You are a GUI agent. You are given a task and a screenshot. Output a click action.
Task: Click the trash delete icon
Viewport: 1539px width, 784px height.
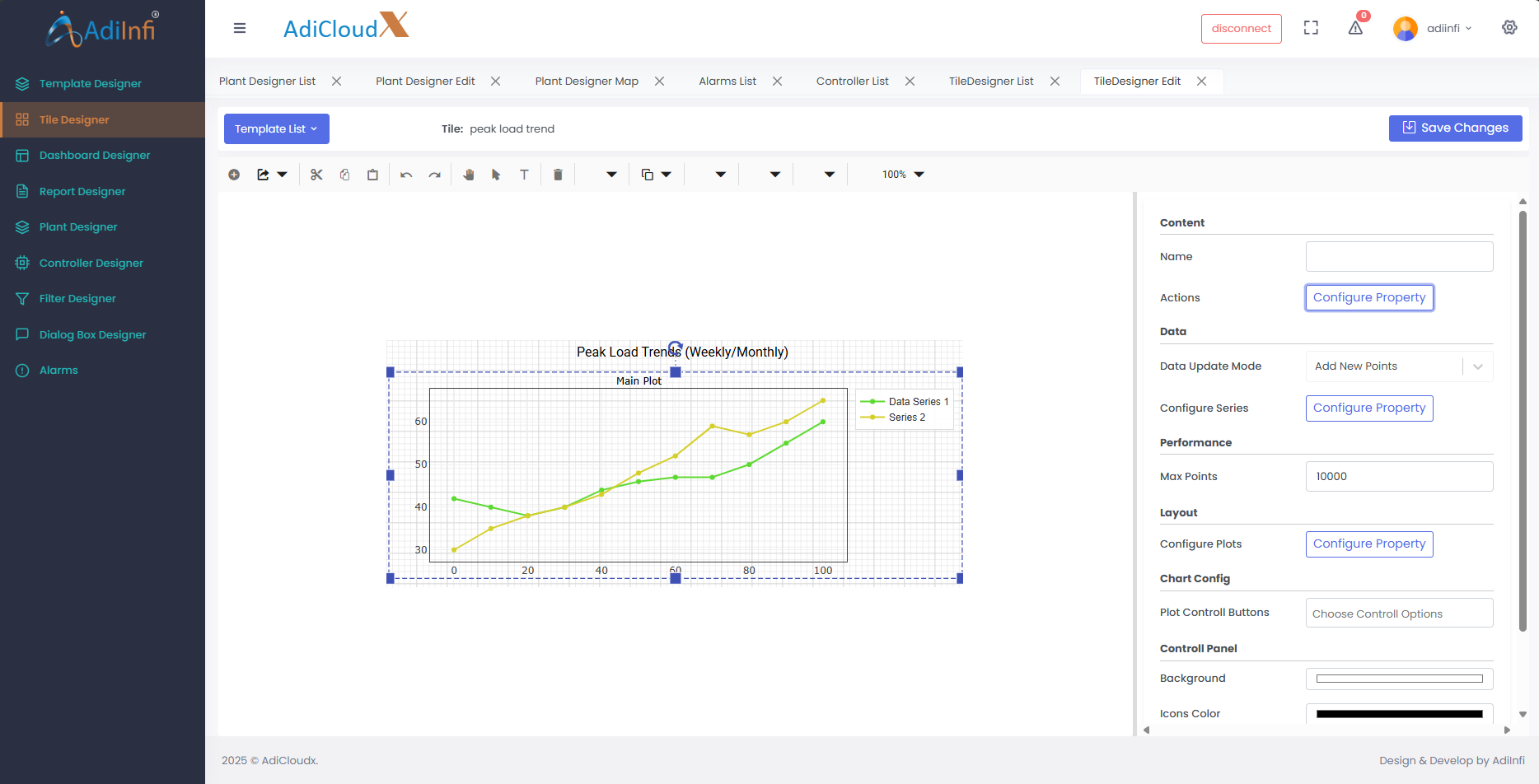tap(558, 175)
